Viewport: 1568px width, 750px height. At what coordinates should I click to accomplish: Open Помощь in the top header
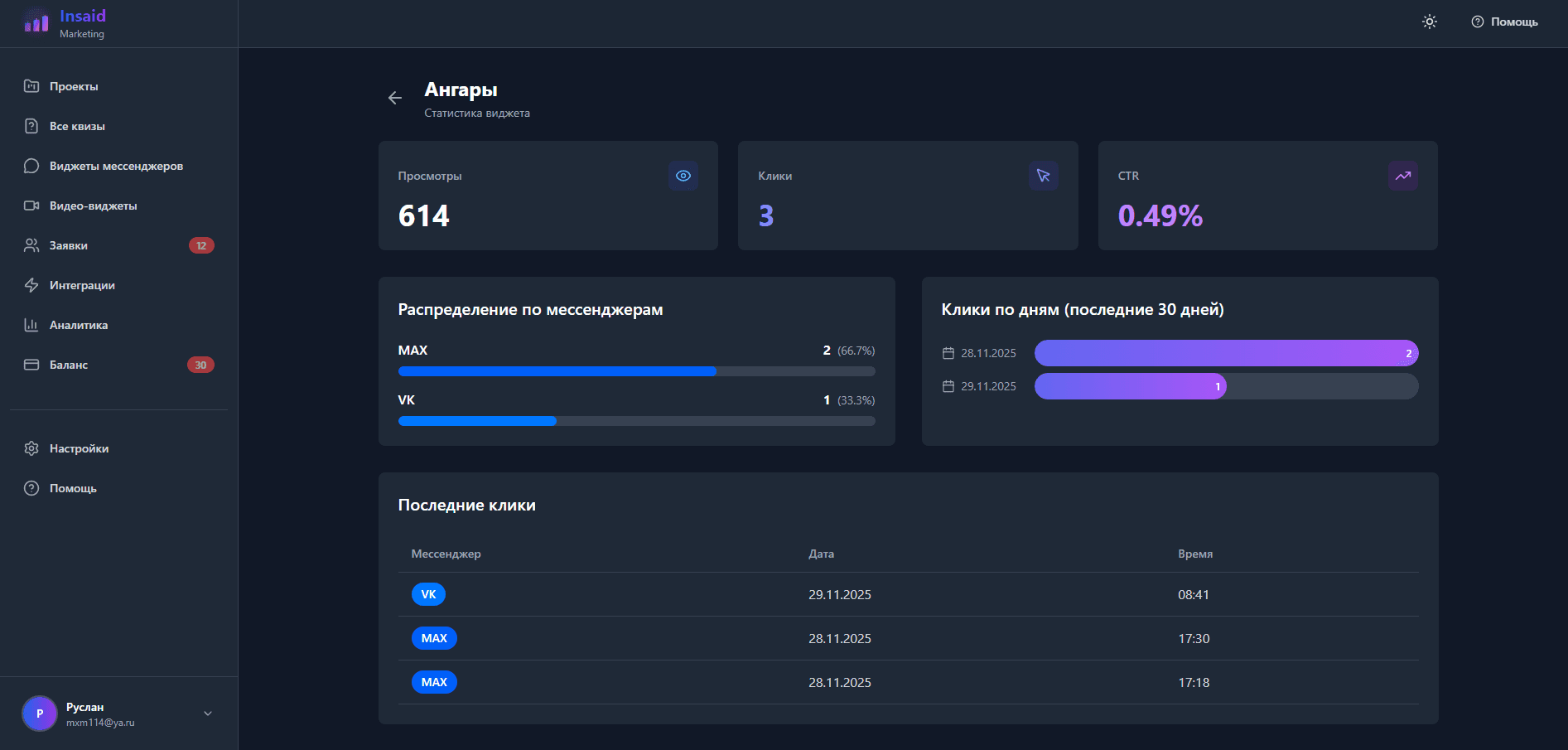point(1504,22)
